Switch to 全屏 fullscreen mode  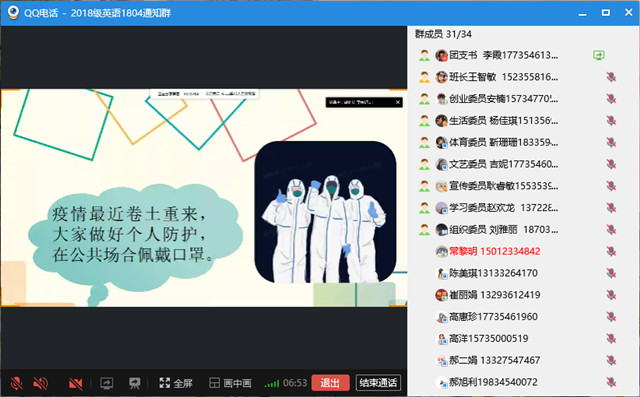(x=176, y=383)
